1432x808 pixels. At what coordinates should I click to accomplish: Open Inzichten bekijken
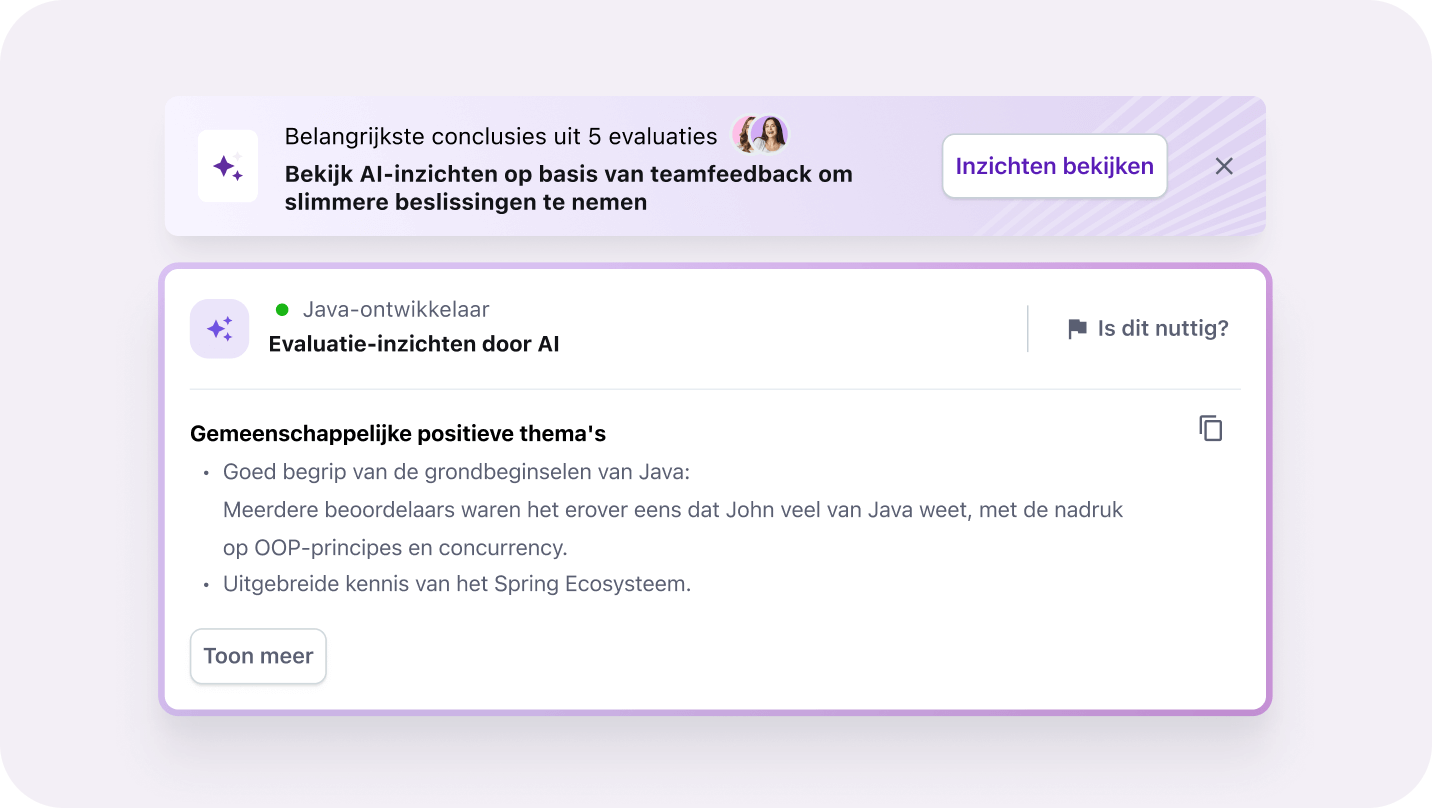point(1054,166)
